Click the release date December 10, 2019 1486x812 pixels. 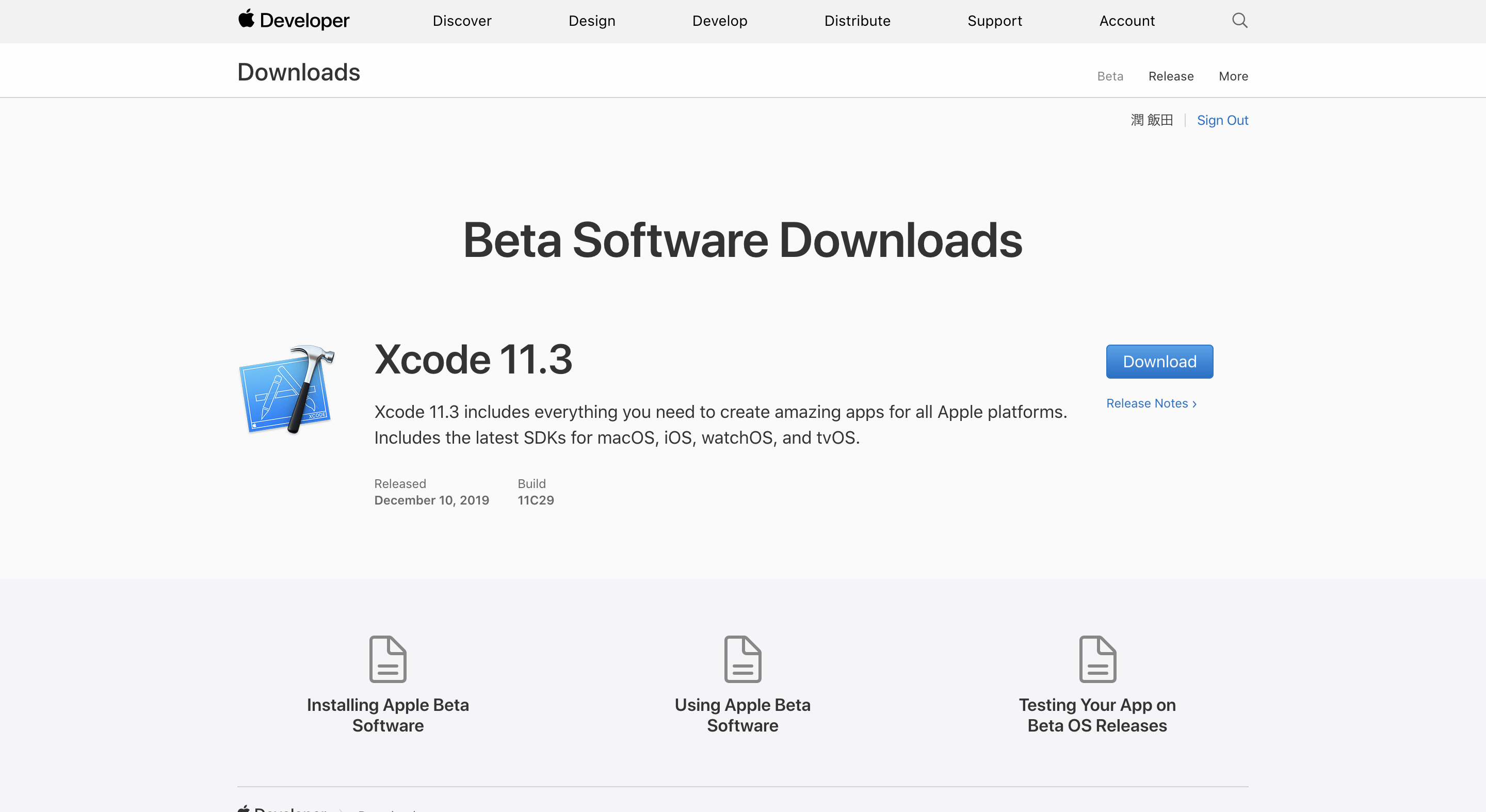tap(431, 500)
